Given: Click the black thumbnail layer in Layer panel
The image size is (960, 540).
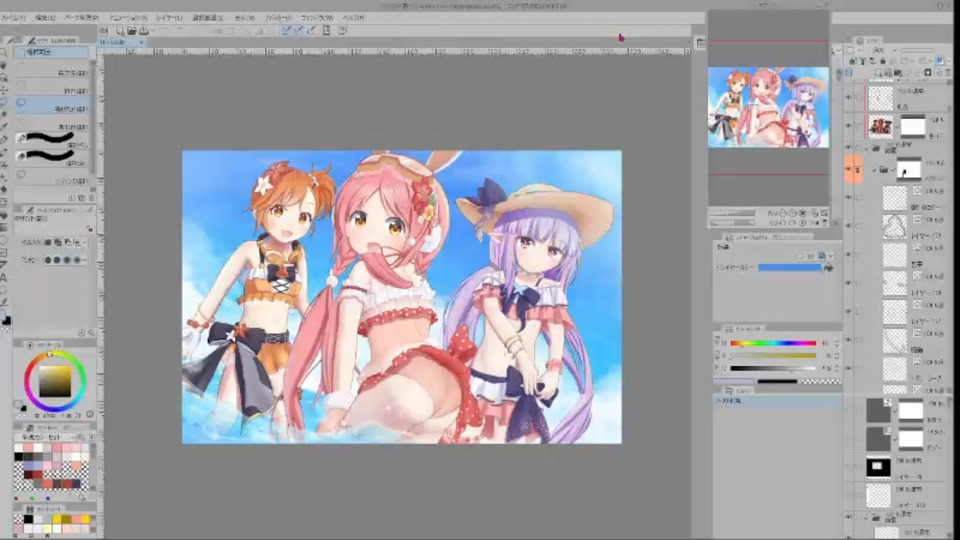Looking at the screenshot, I should 878,467.
